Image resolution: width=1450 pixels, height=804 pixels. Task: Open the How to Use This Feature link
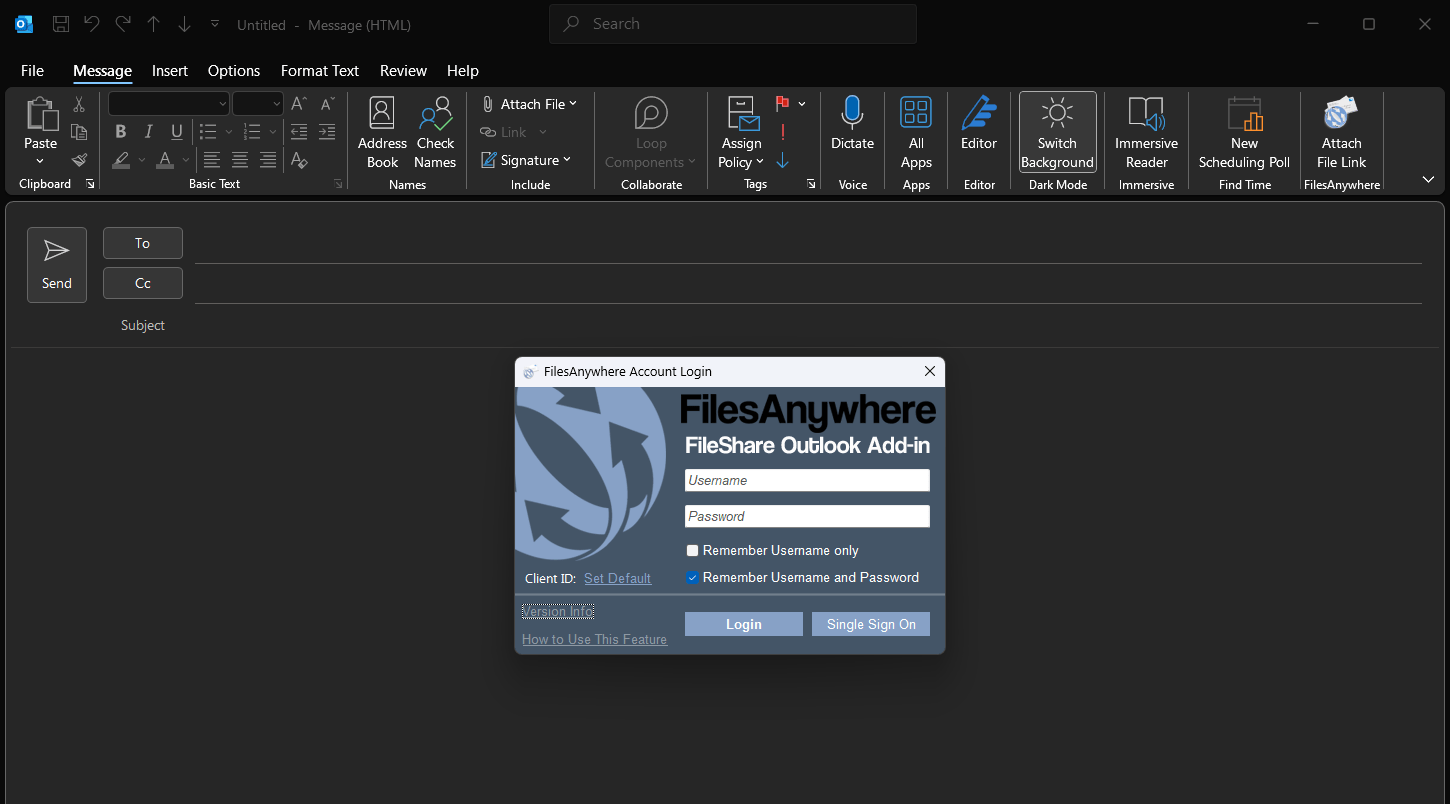(x=594, y=640)
